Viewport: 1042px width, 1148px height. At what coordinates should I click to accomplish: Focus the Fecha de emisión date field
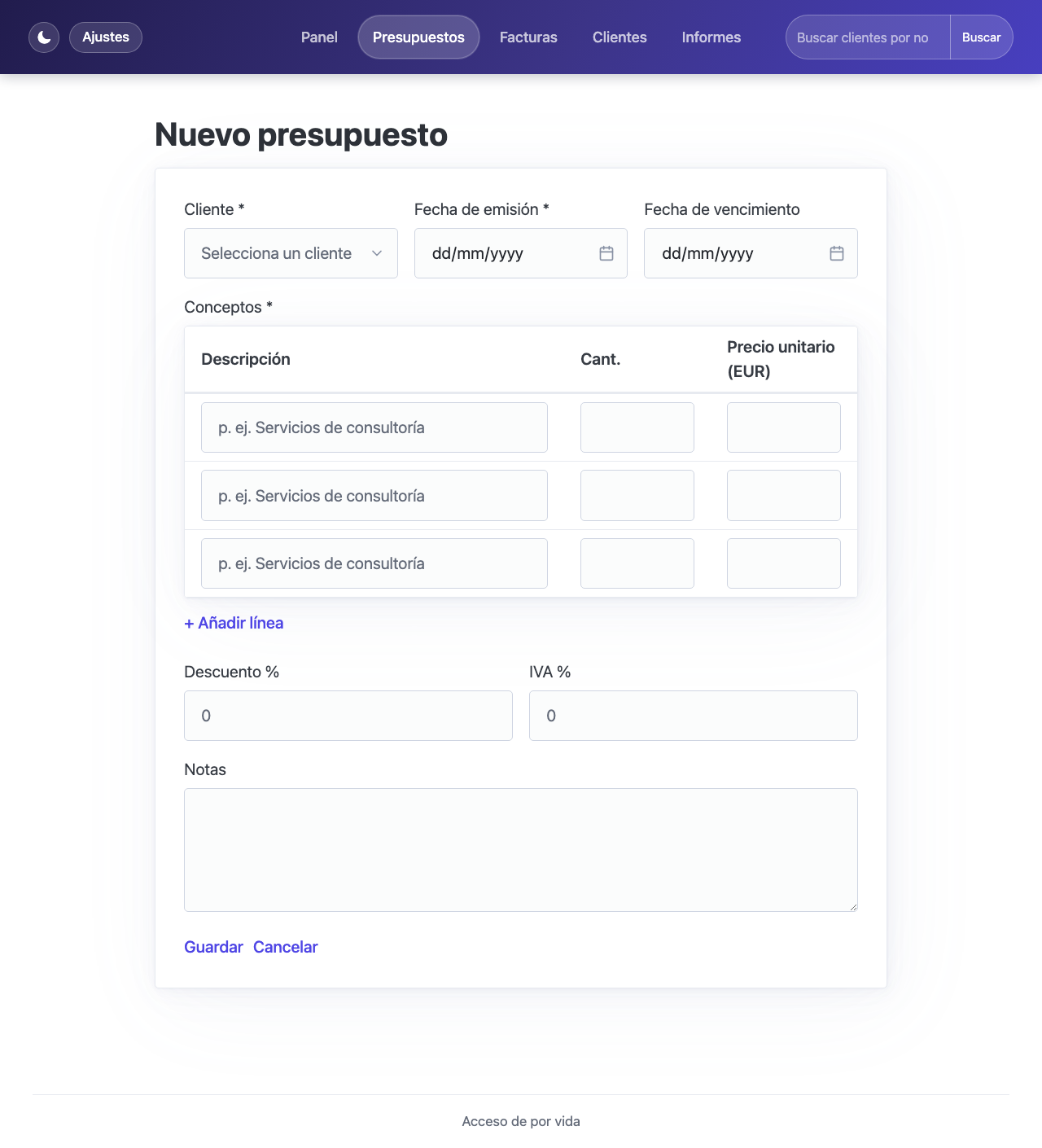521,253
